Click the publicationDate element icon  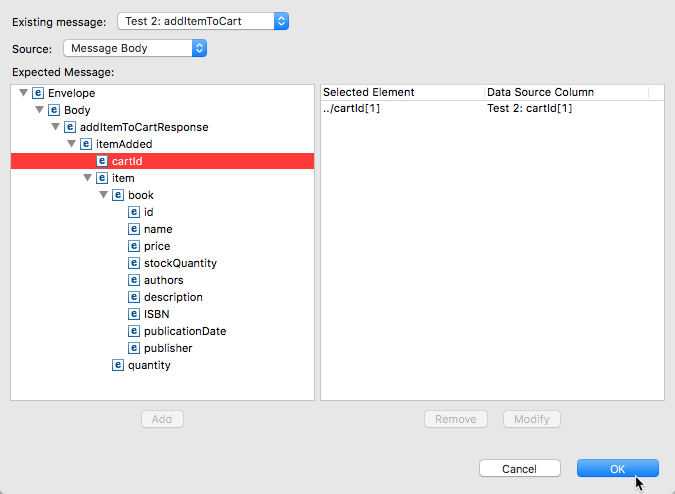click(134, 331)
